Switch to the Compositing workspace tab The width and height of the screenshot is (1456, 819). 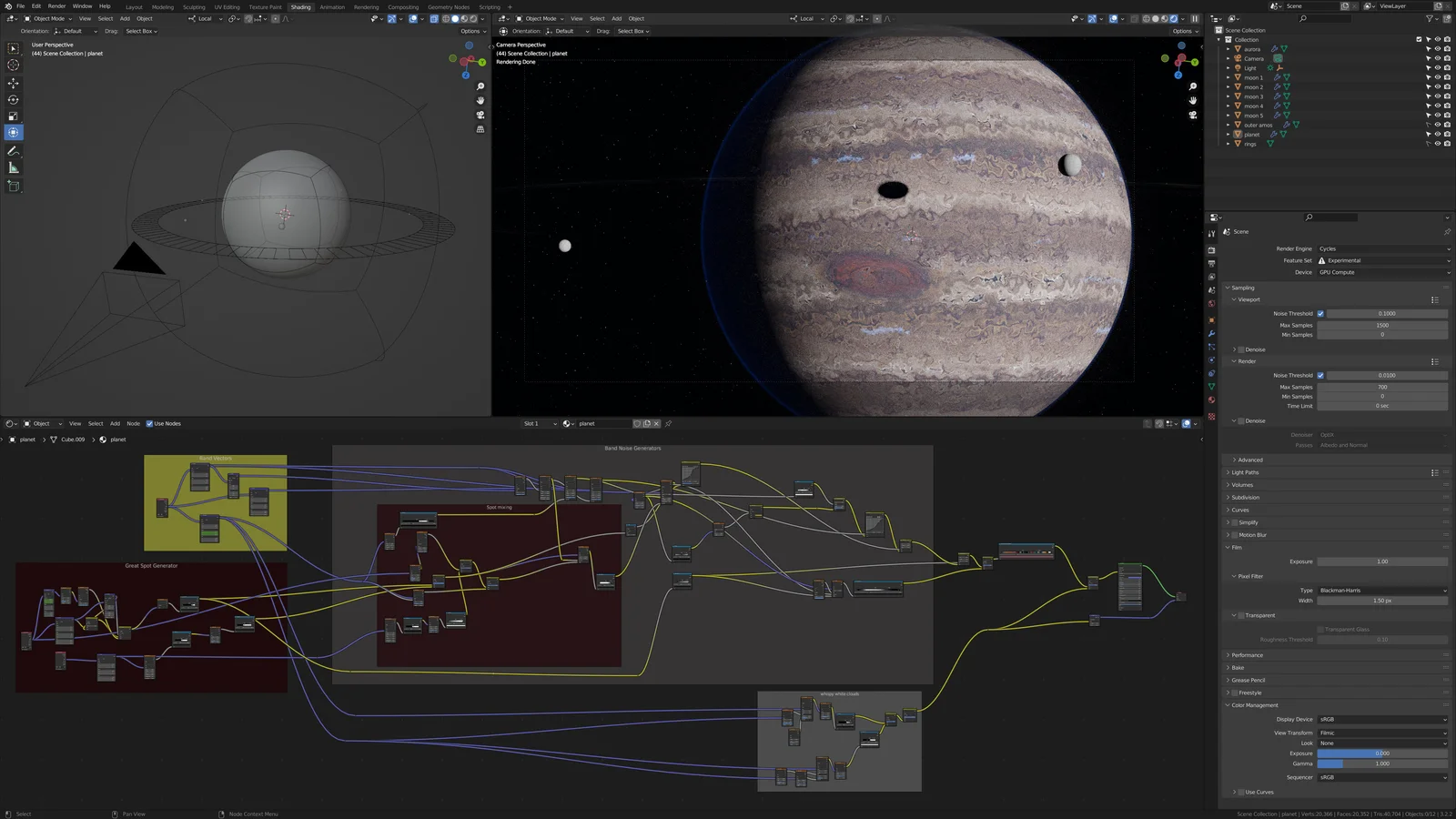[403, 7]
